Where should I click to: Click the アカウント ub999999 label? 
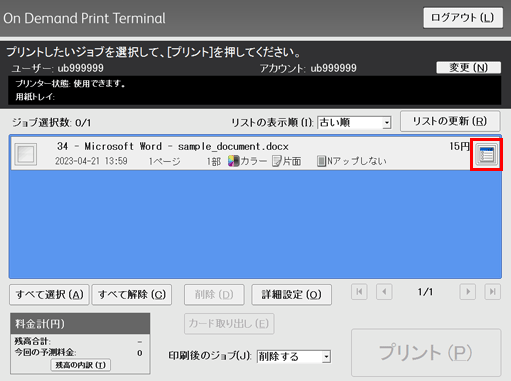(x=308, y=68)
